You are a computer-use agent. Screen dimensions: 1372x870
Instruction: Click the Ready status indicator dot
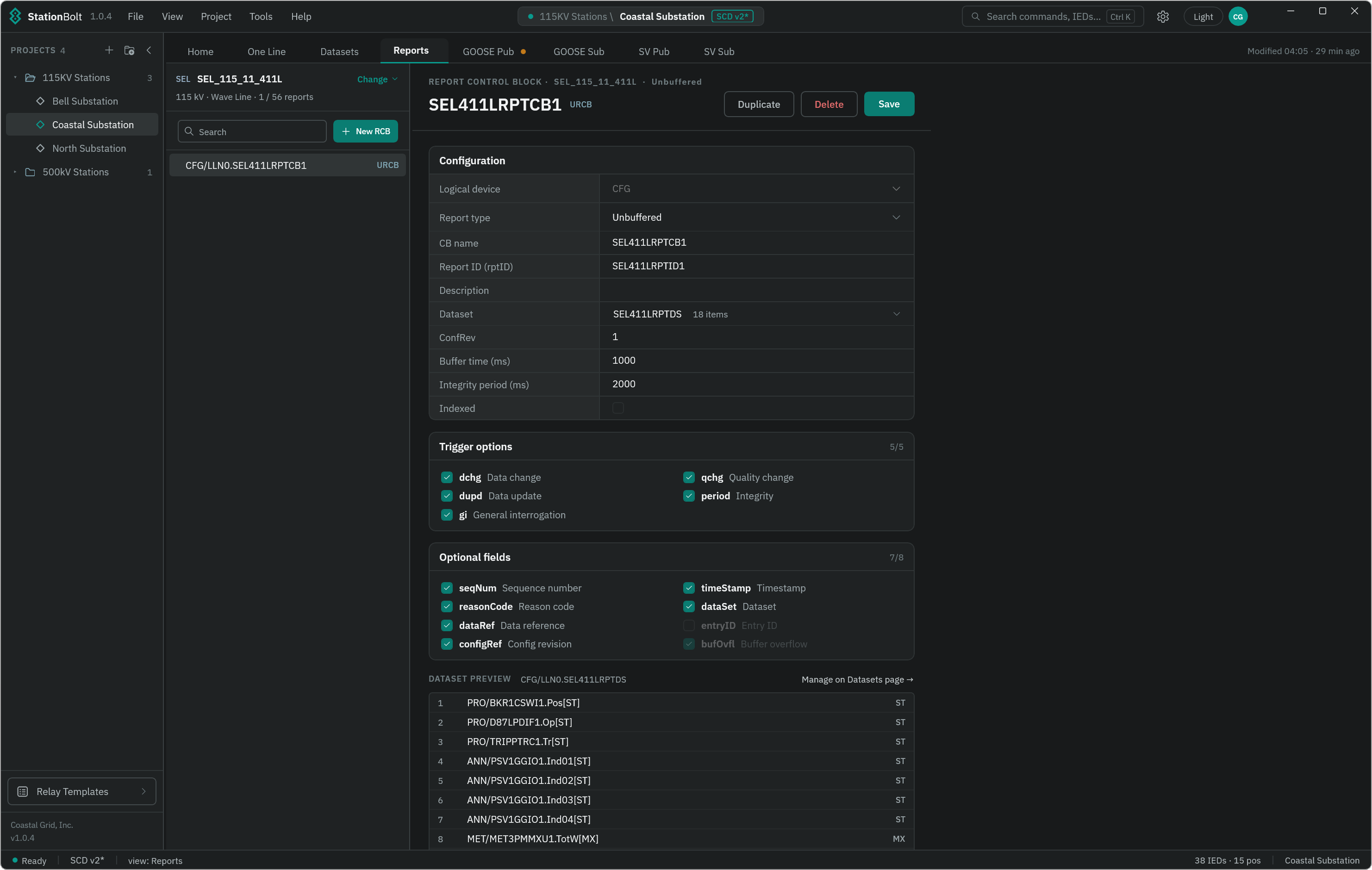click(15, 860)
